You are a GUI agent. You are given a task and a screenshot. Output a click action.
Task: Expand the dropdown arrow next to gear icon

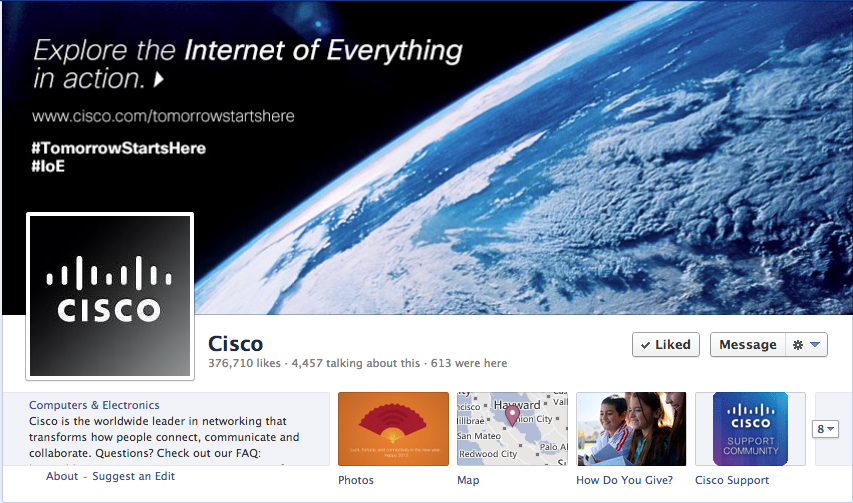[815, 345]
